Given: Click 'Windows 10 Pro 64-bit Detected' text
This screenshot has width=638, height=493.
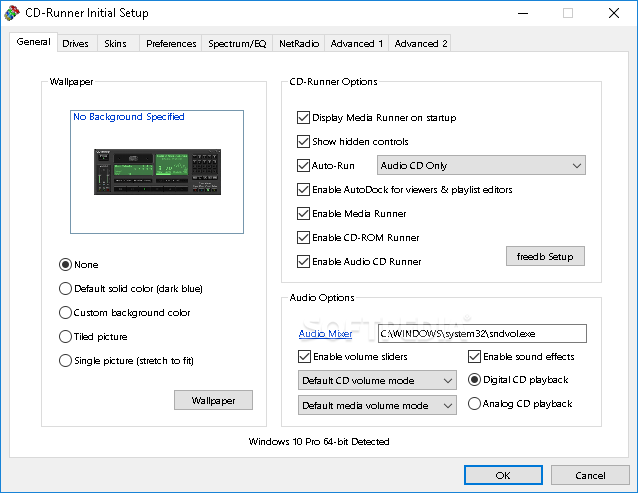Looking at the screenshot, I should click(319, 442).
